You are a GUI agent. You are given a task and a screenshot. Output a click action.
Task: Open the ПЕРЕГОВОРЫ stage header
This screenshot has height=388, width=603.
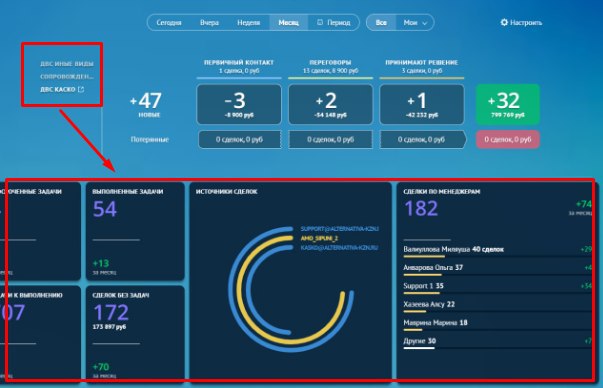click(330, 66)
